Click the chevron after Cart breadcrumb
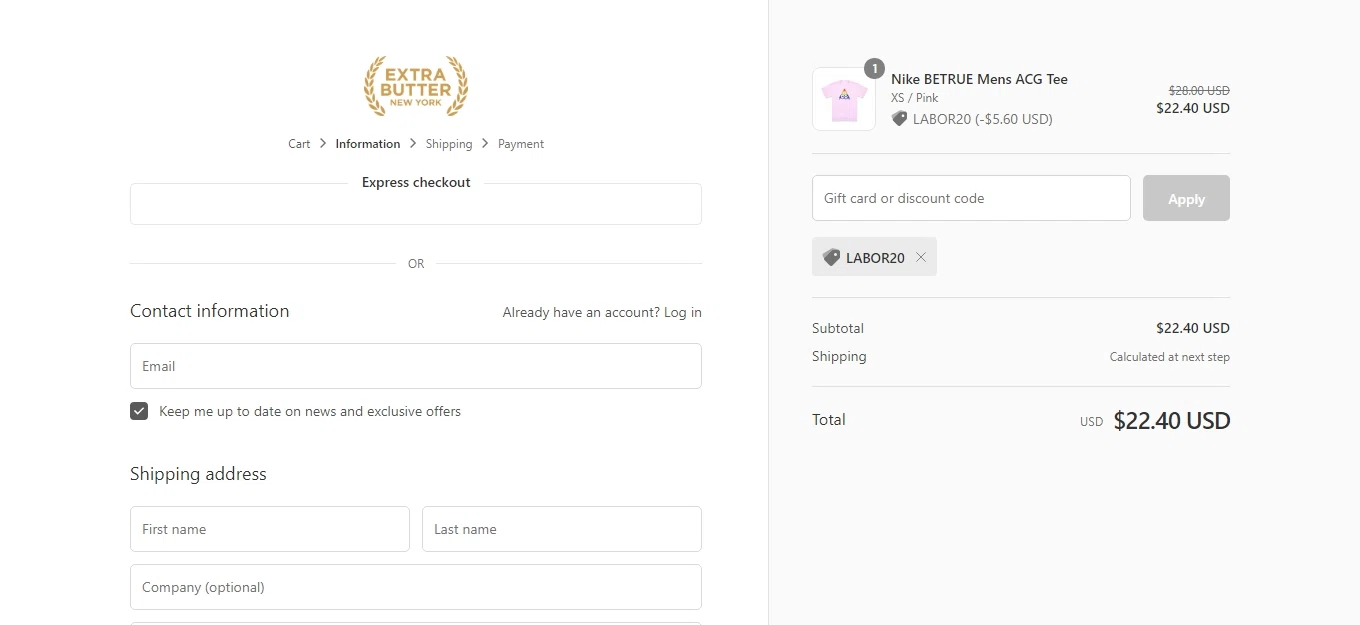Screen dimensions: 1360x625 [323, 144]
